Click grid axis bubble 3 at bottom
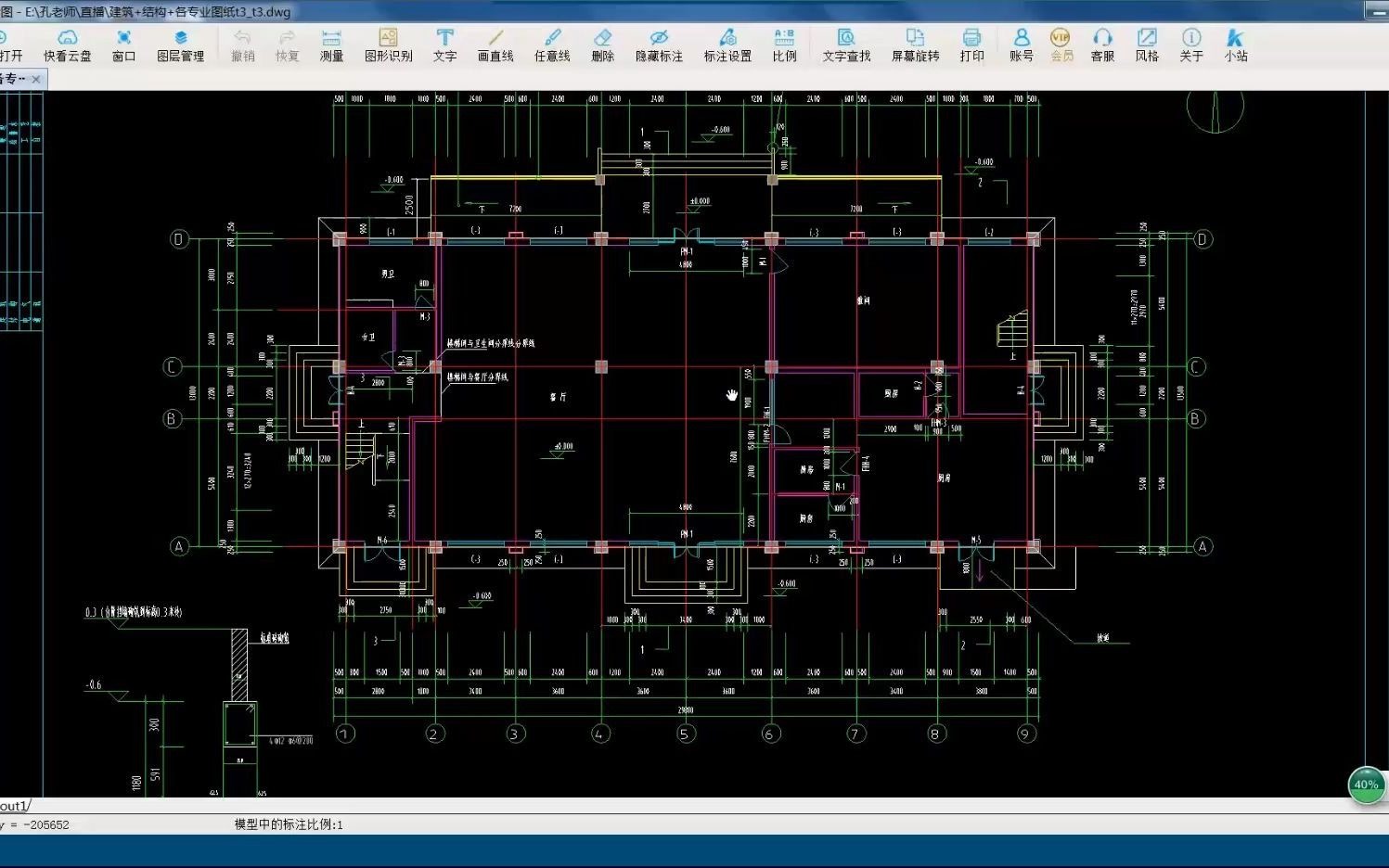The image size is (1389, 868). 515,734
